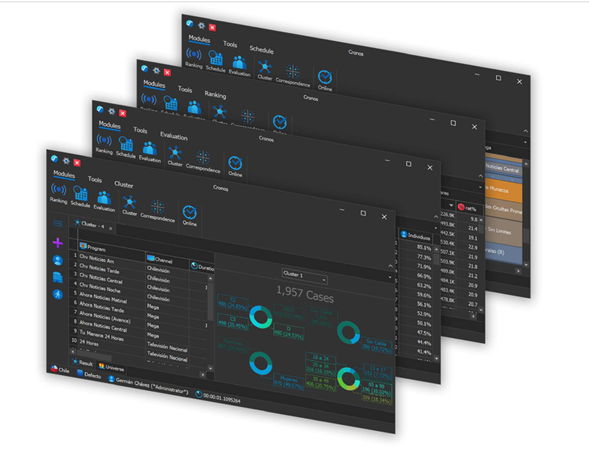589x459 pixels.
Task: Open Cluster module icon in front window
Action: [x=130, y=205]
